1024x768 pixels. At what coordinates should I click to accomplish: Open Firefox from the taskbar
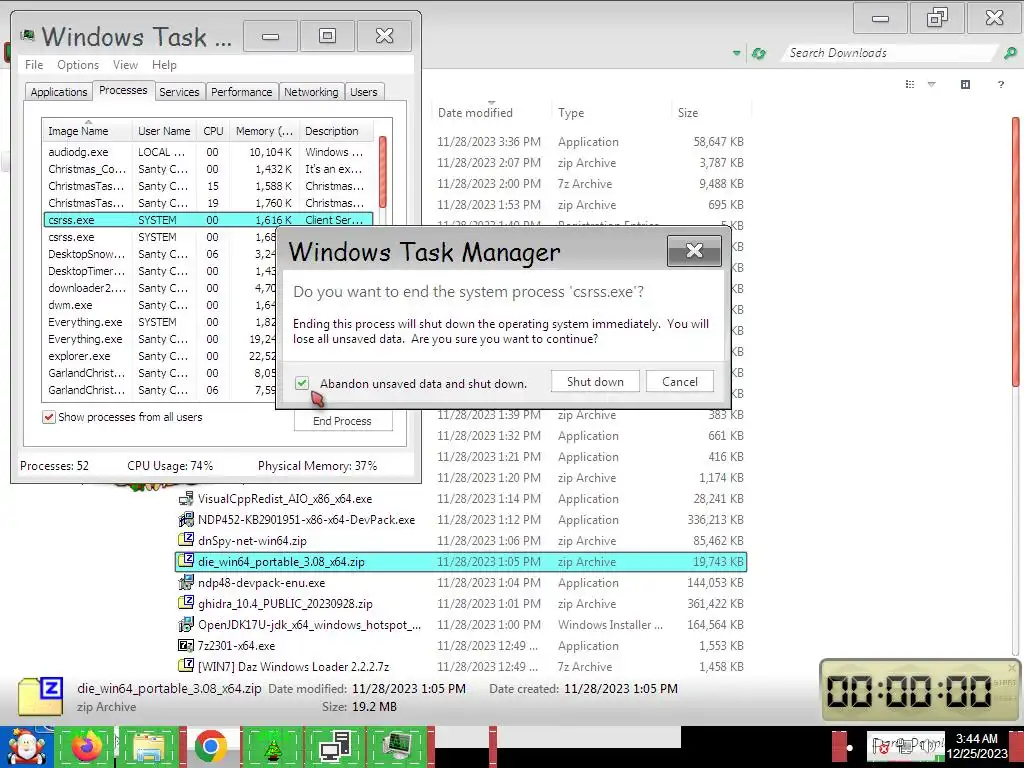(86, 746)
